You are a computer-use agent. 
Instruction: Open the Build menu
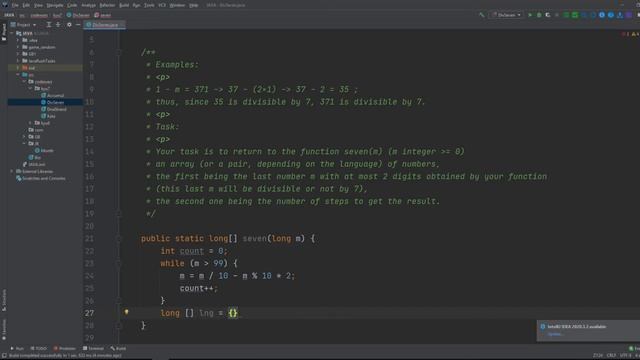point(124,5)
